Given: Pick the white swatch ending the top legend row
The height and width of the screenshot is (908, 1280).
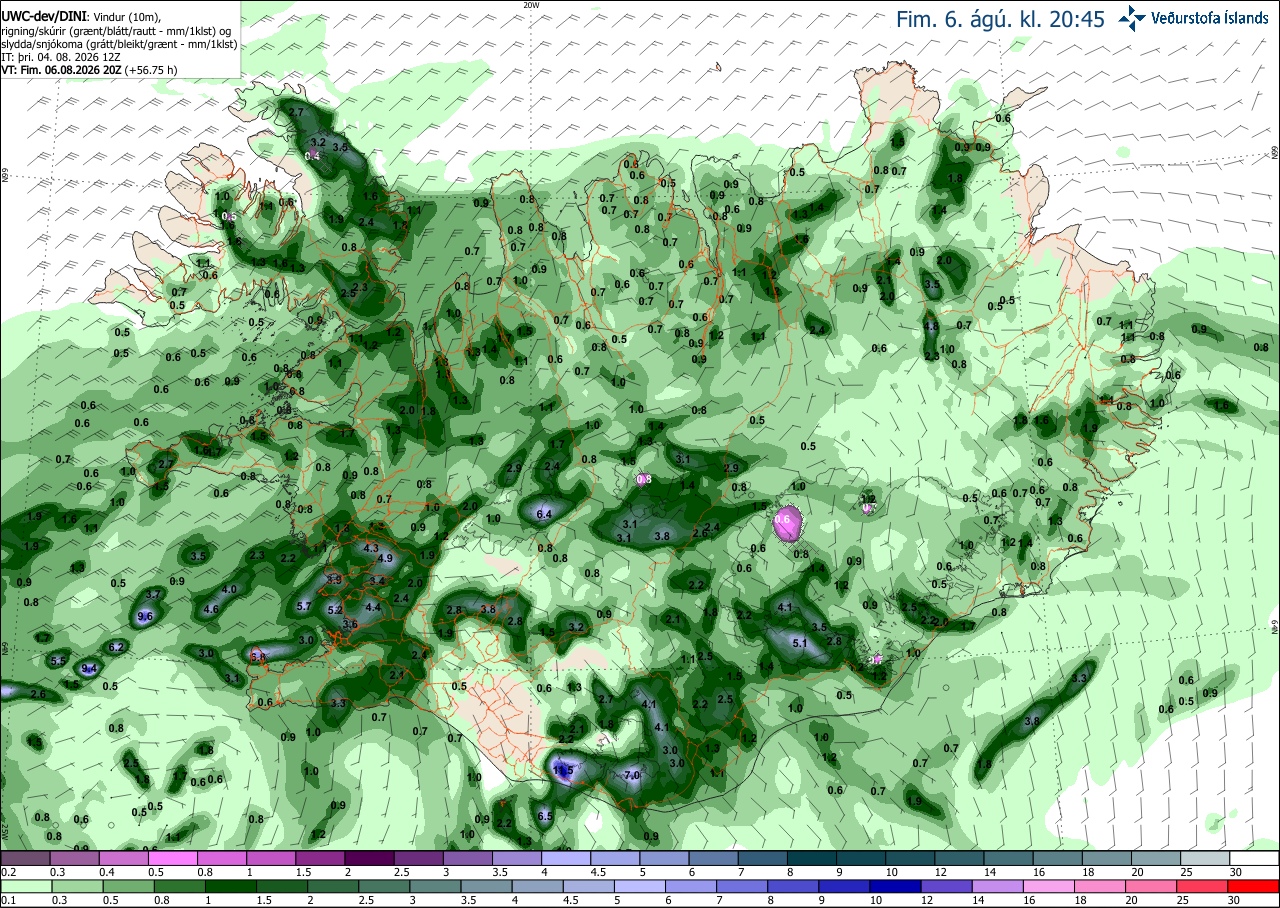Looking at the screenshot, I should pos(1255,858).
